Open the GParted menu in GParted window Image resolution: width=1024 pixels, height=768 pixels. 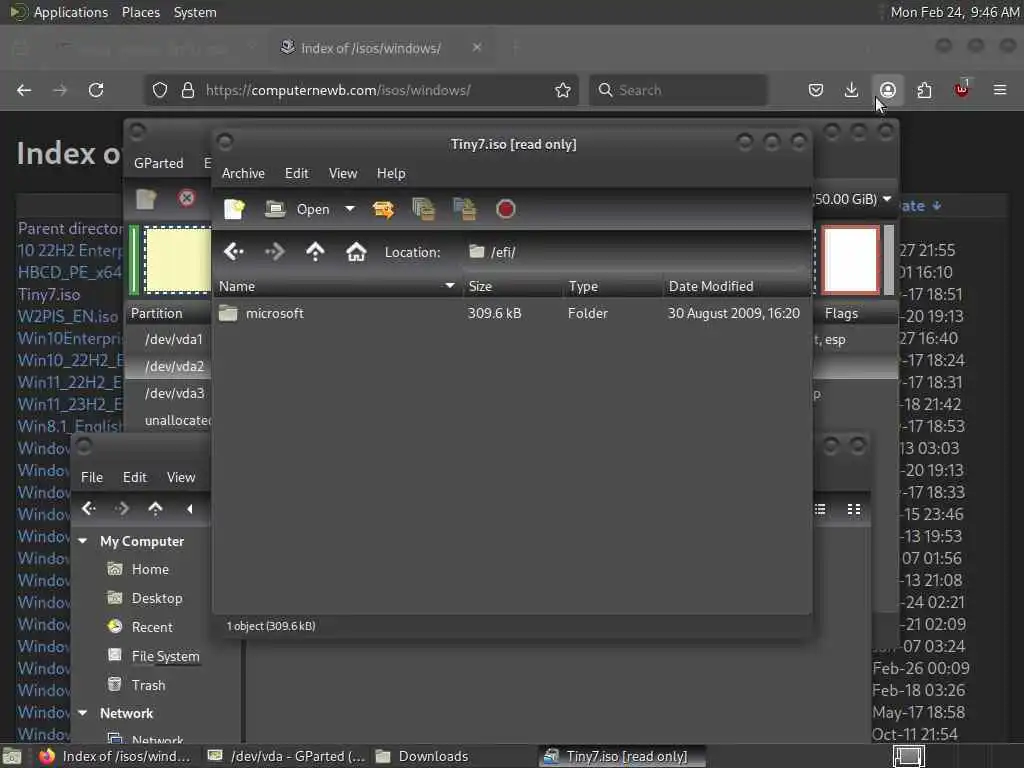tap(159, 163)
